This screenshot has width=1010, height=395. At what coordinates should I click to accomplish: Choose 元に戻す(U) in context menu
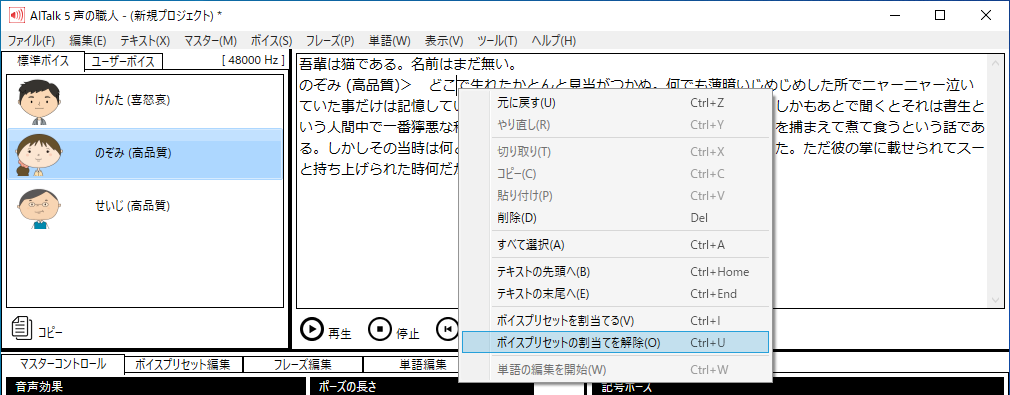click(615, 103)
